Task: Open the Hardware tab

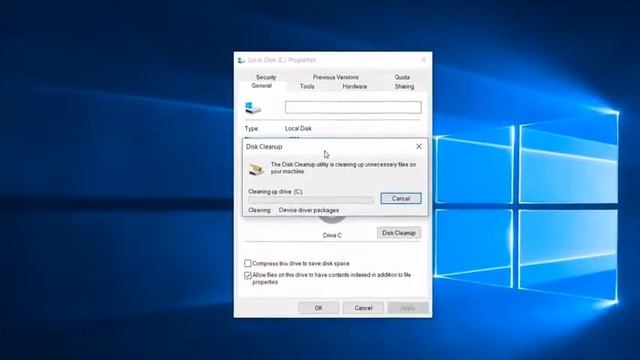Action: [x=354, y=87]
